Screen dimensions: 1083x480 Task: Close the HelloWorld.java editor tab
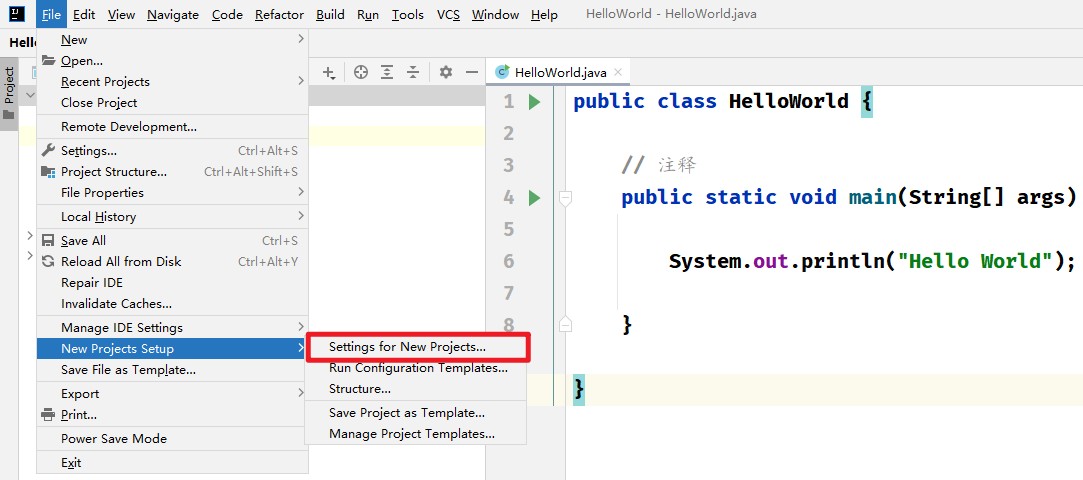[x=618, y=72]
